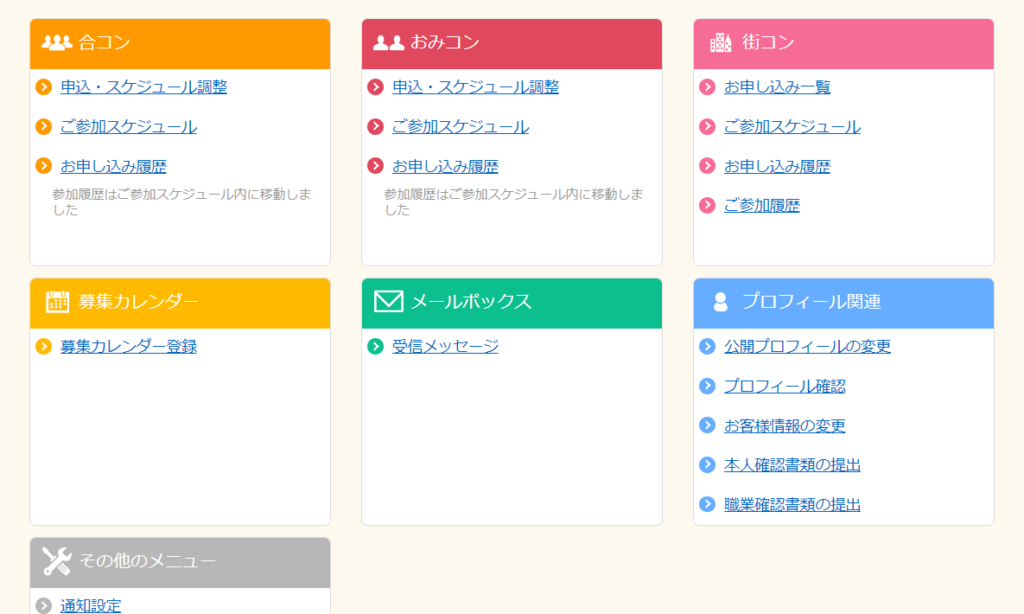Screen dimensions: 1024x614
Task: Select 職業確認書類の提出 link
Action: tap(792, 504)
